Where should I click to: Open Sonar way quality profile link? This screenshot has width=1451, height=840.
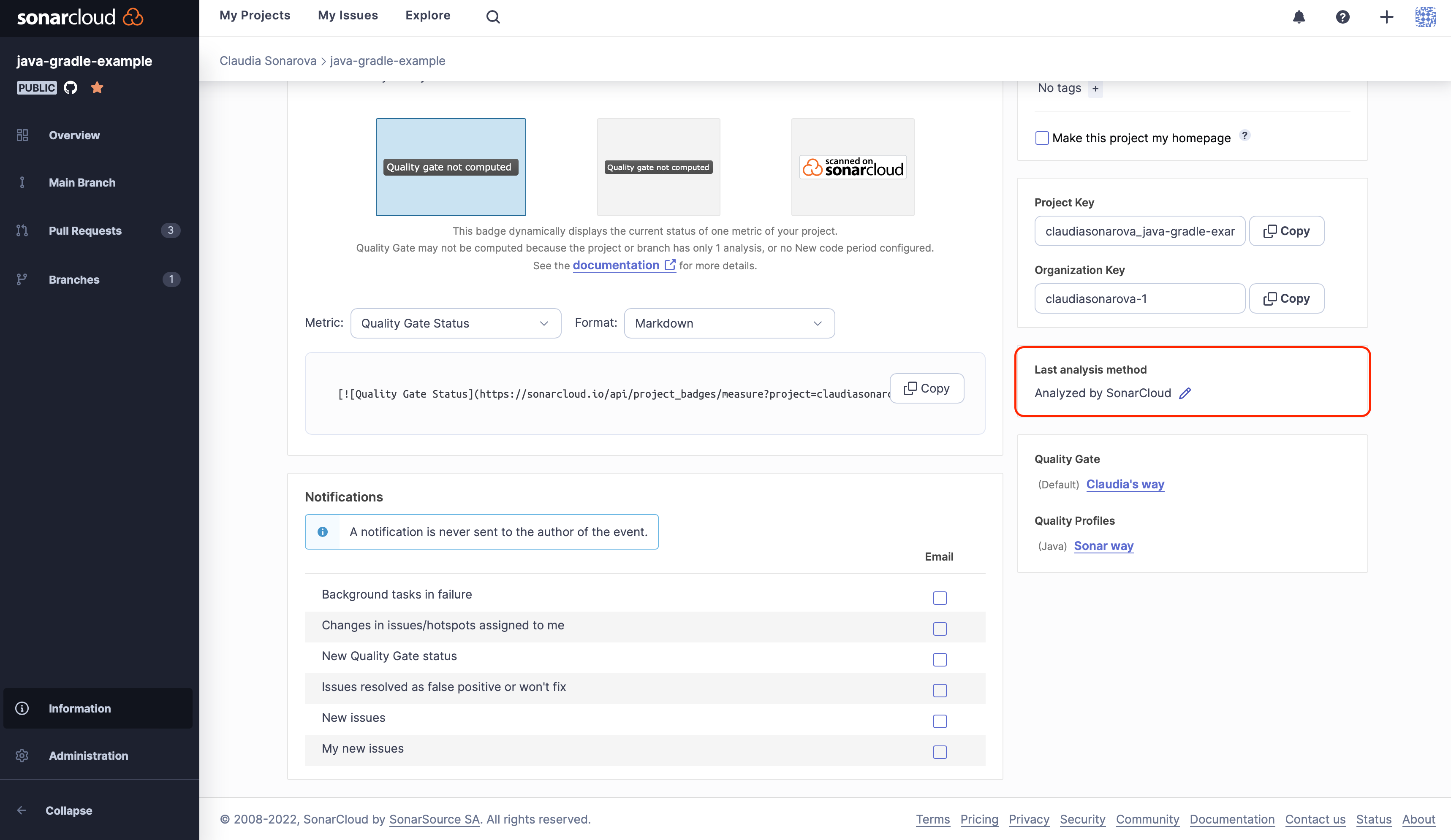click(1103, 546)
